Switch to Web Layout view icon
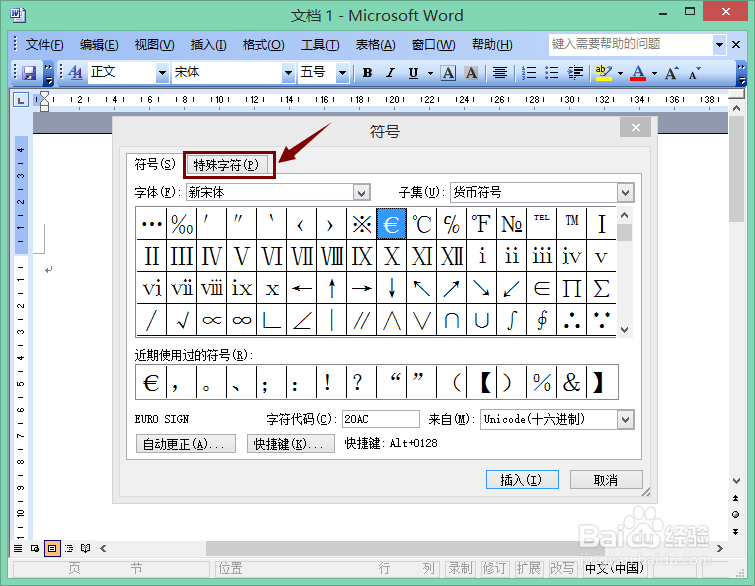755x586 pixels. coord(35,548)
